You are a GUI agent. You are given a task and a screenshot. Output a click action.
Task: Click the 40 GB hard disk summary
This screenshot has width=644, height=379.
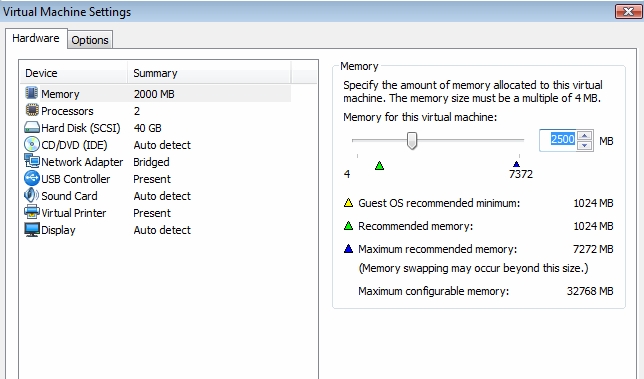click(x=147, y=128)
